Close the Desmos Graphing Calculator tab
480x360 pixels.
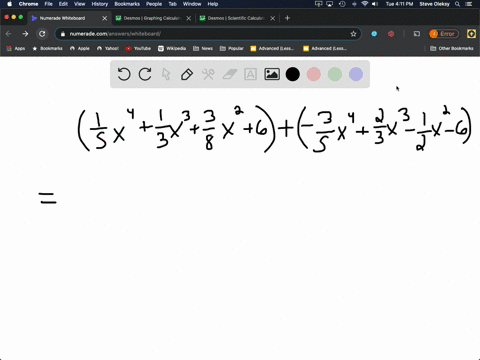pos(189,18)
